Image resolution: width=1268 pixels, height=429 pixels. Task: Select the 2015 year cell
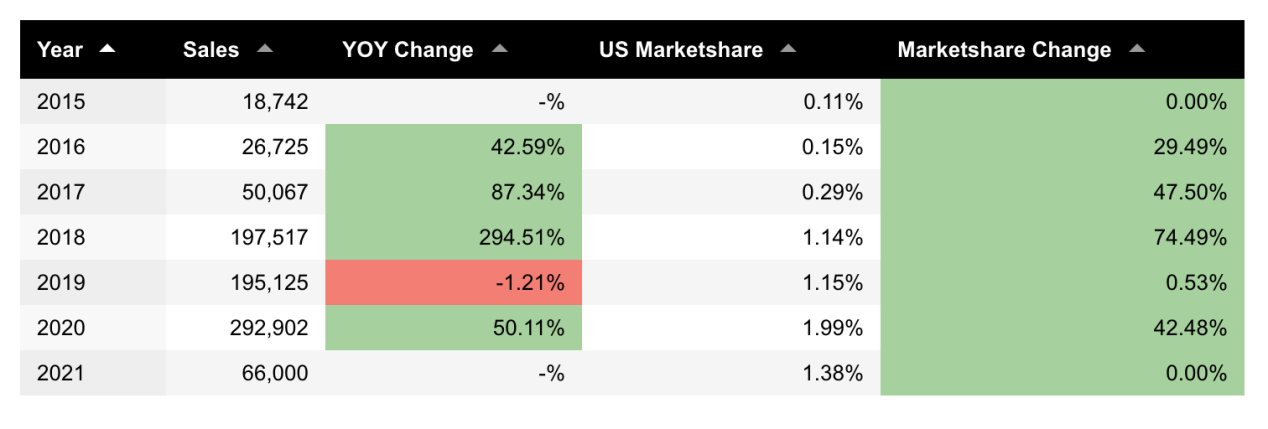tap(61, 102)
